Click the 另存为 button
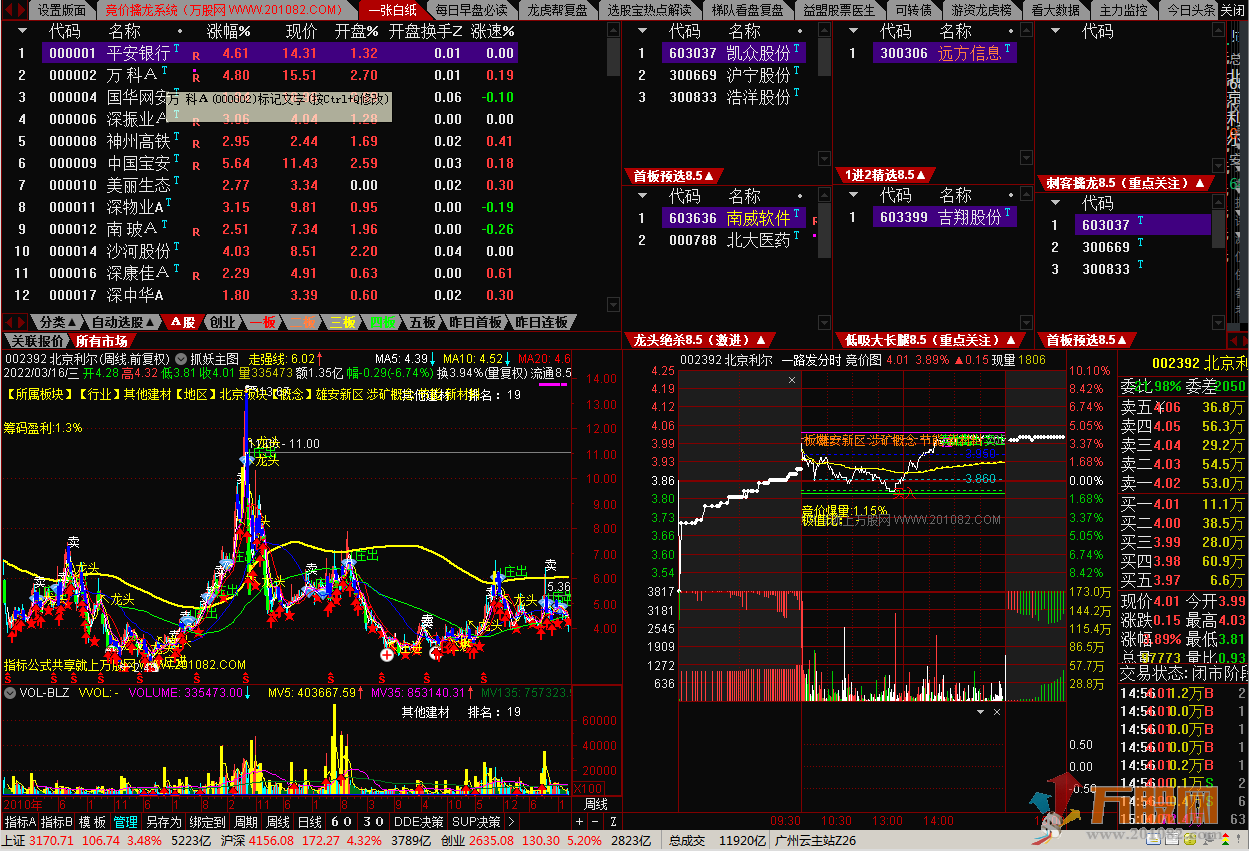This screenshot has height=851, width=1249. (163, 821)
